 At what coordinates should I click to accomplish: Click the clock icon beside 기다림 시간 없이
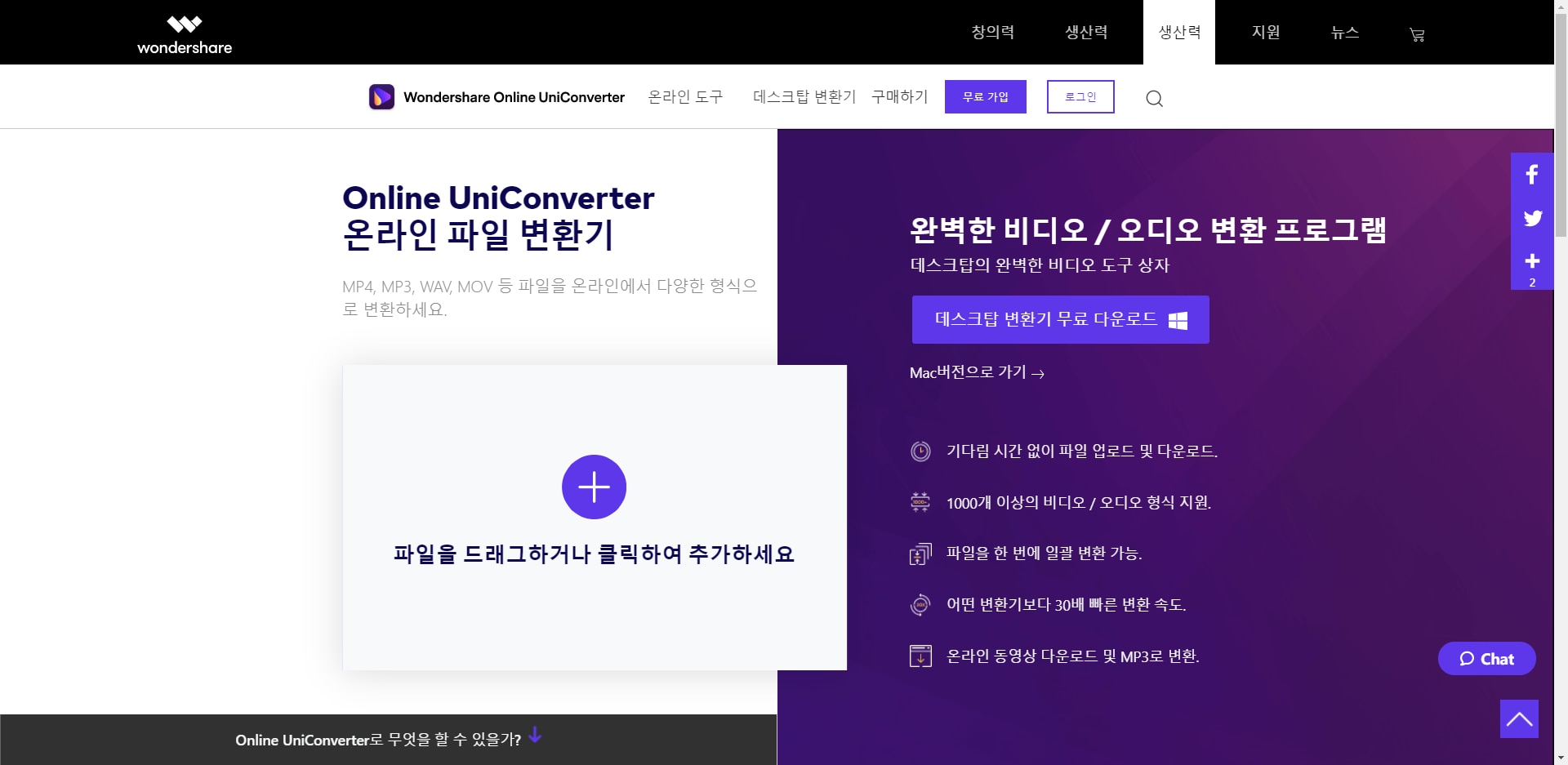point(920,451)
